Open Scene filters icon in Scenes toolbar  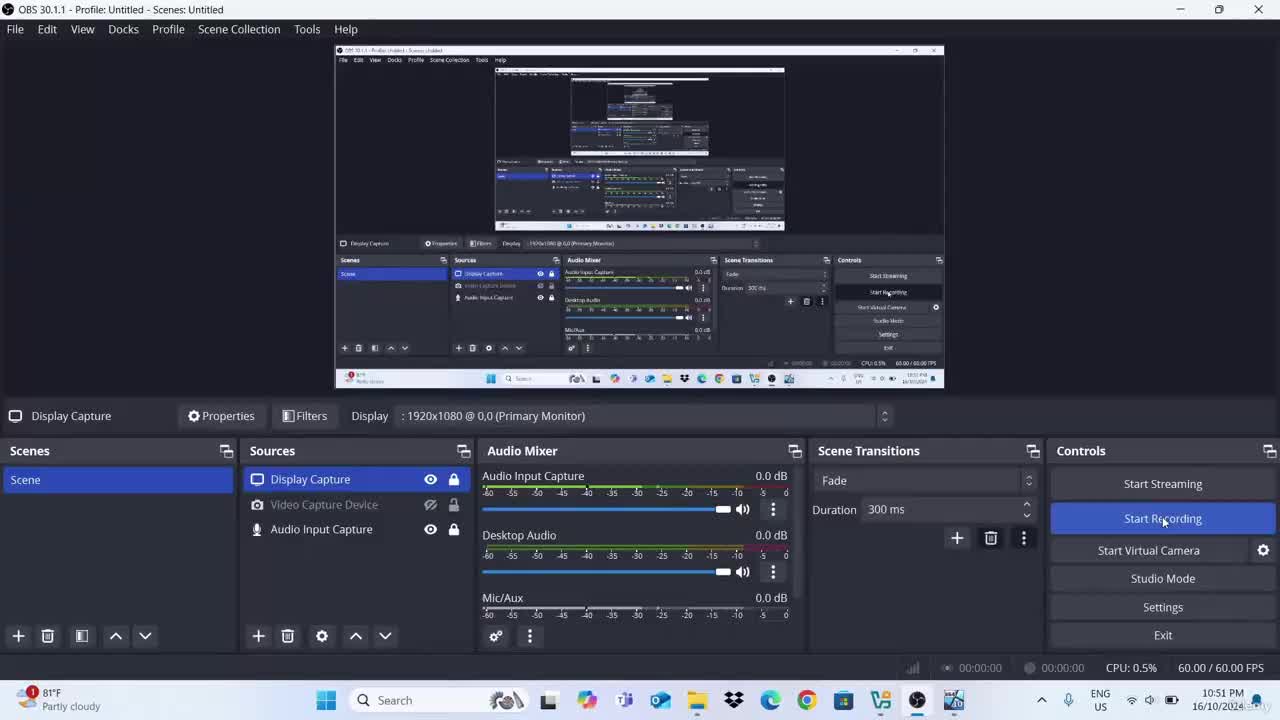[82, 636]
